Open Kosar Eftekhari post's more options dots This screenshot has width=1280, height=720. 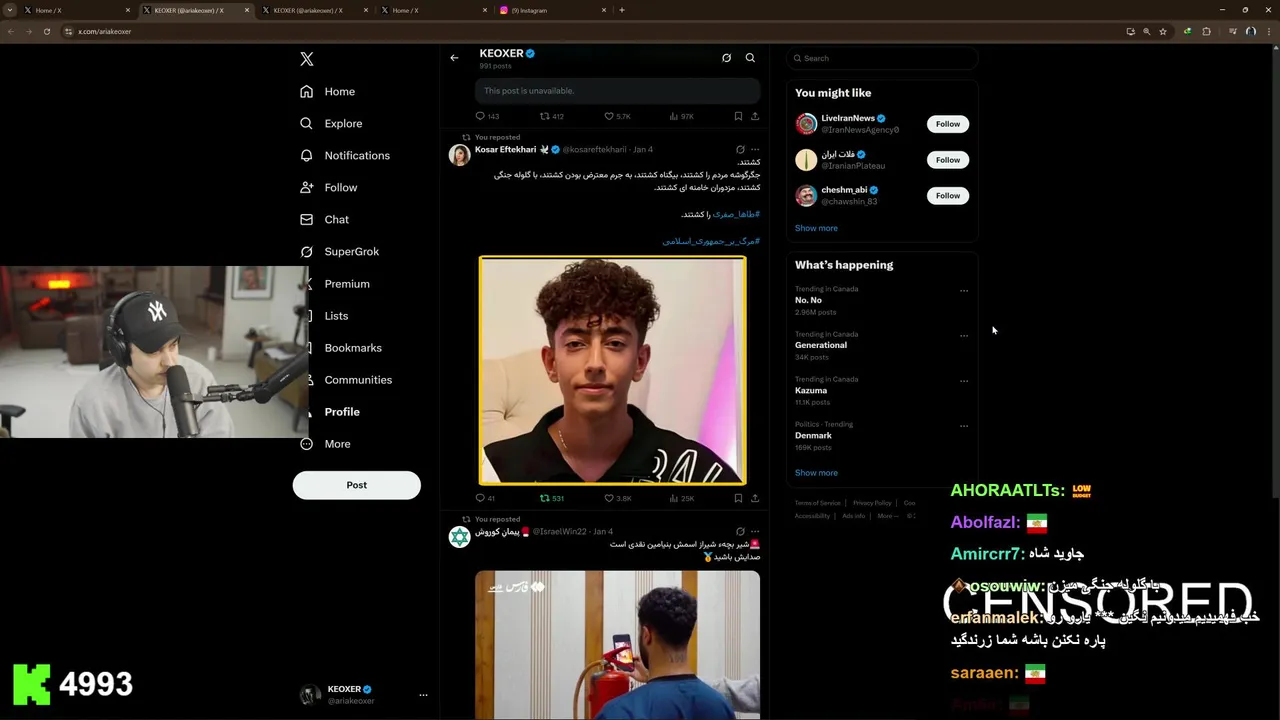[755, 150]
